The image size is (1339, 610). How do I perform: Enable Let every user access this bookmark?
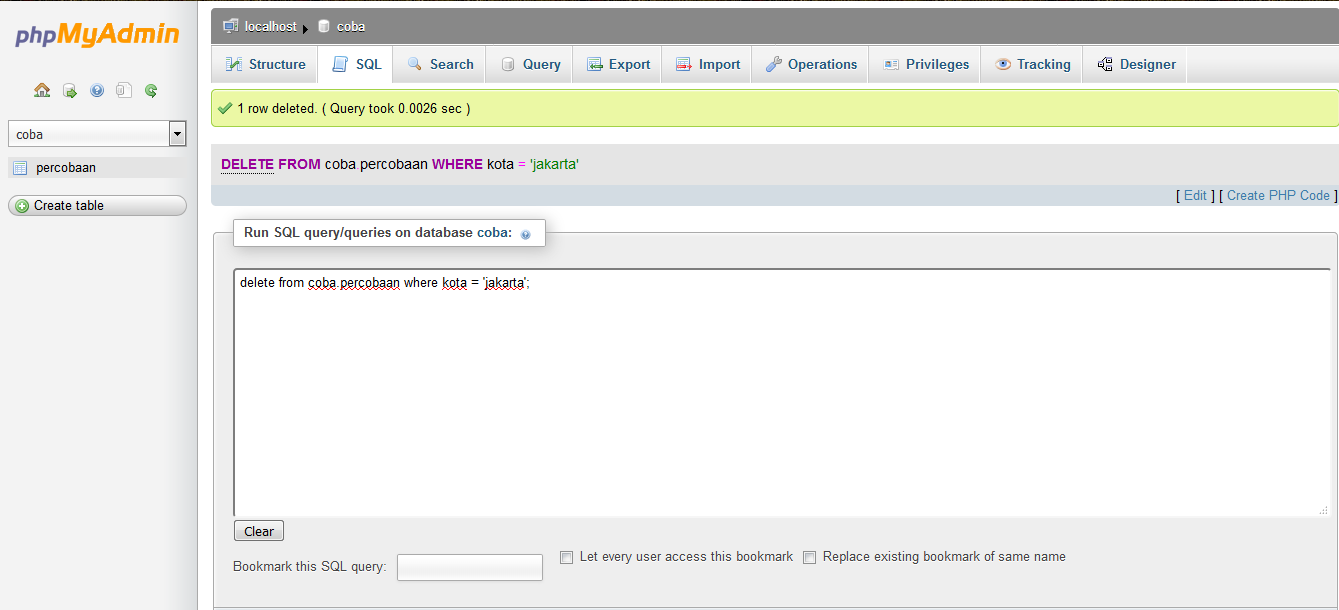566,557
